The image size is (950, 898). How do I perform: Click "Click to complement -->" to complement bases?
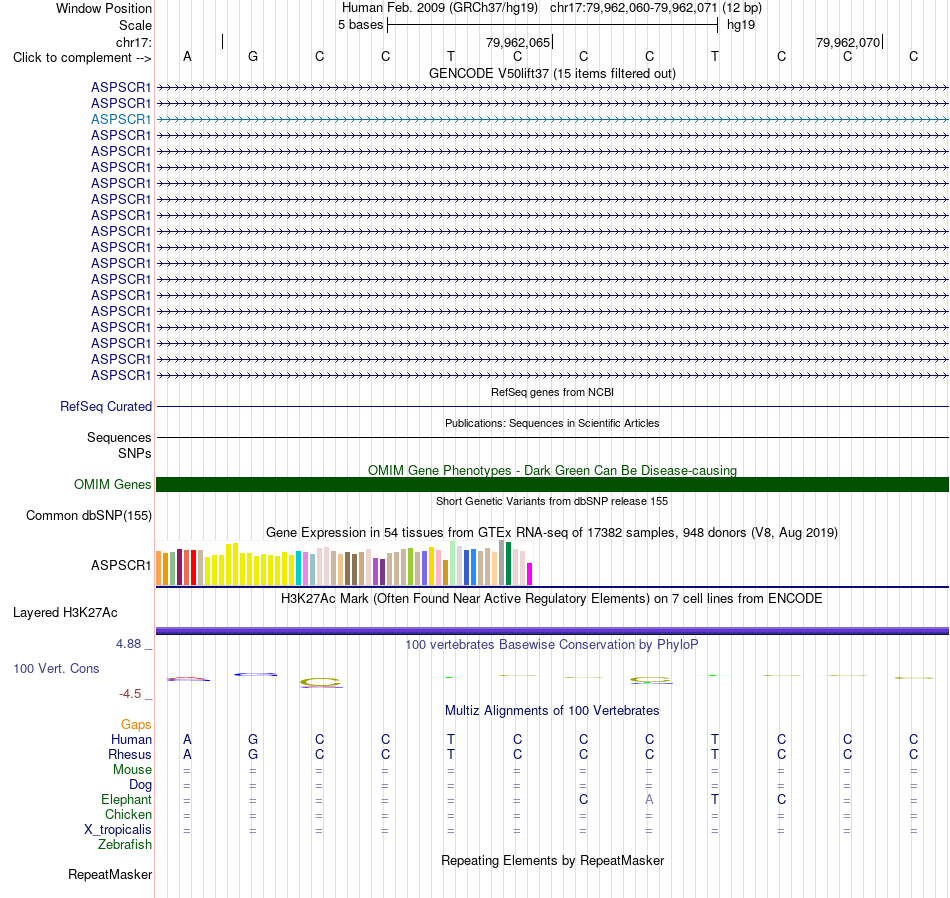pyautogui.click(x=82, y=58)
